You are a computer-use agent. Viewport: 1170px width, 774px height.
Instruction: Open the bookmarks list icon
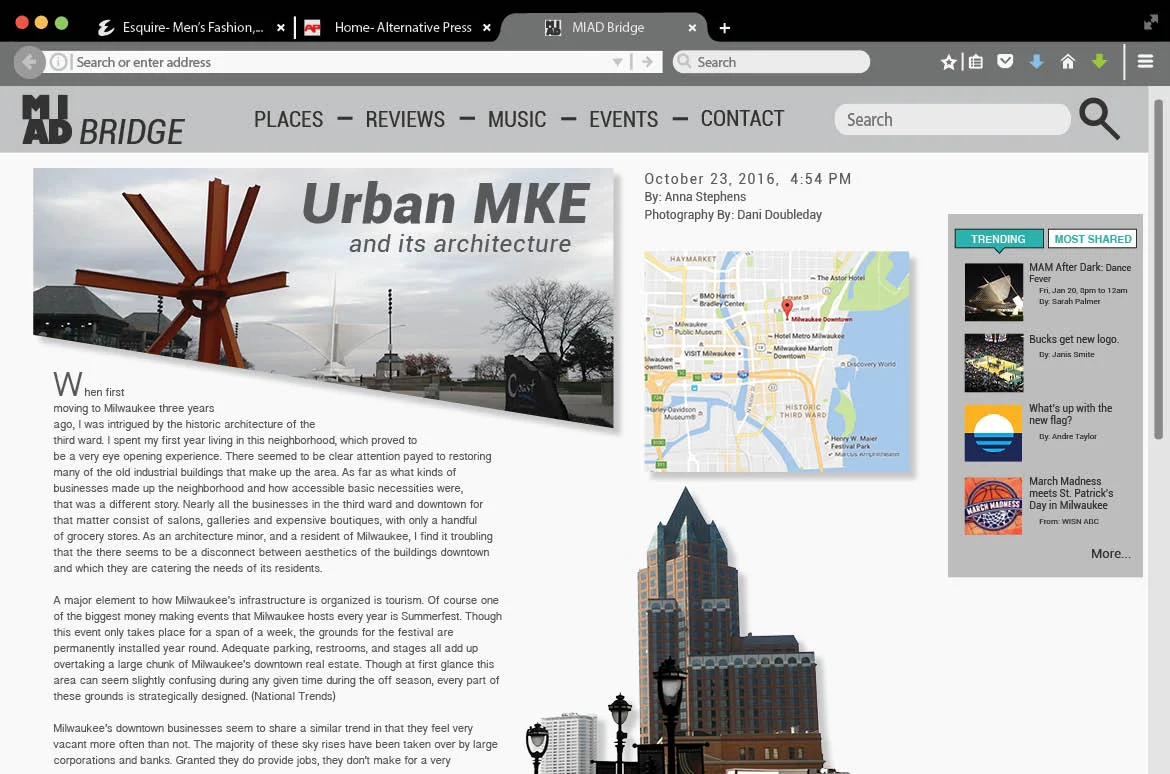975,62
